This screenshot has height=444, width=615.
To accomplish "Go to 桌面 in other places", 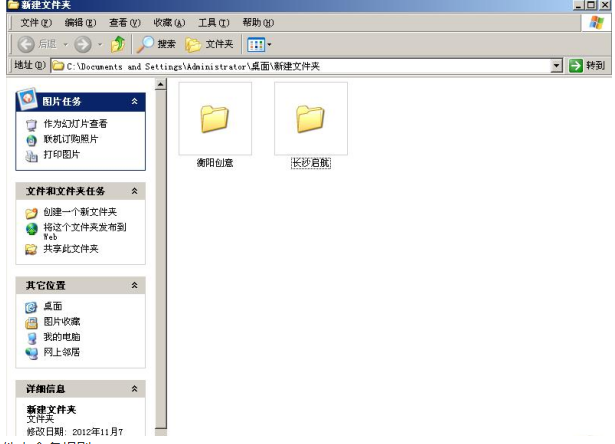I will [53, 306].
